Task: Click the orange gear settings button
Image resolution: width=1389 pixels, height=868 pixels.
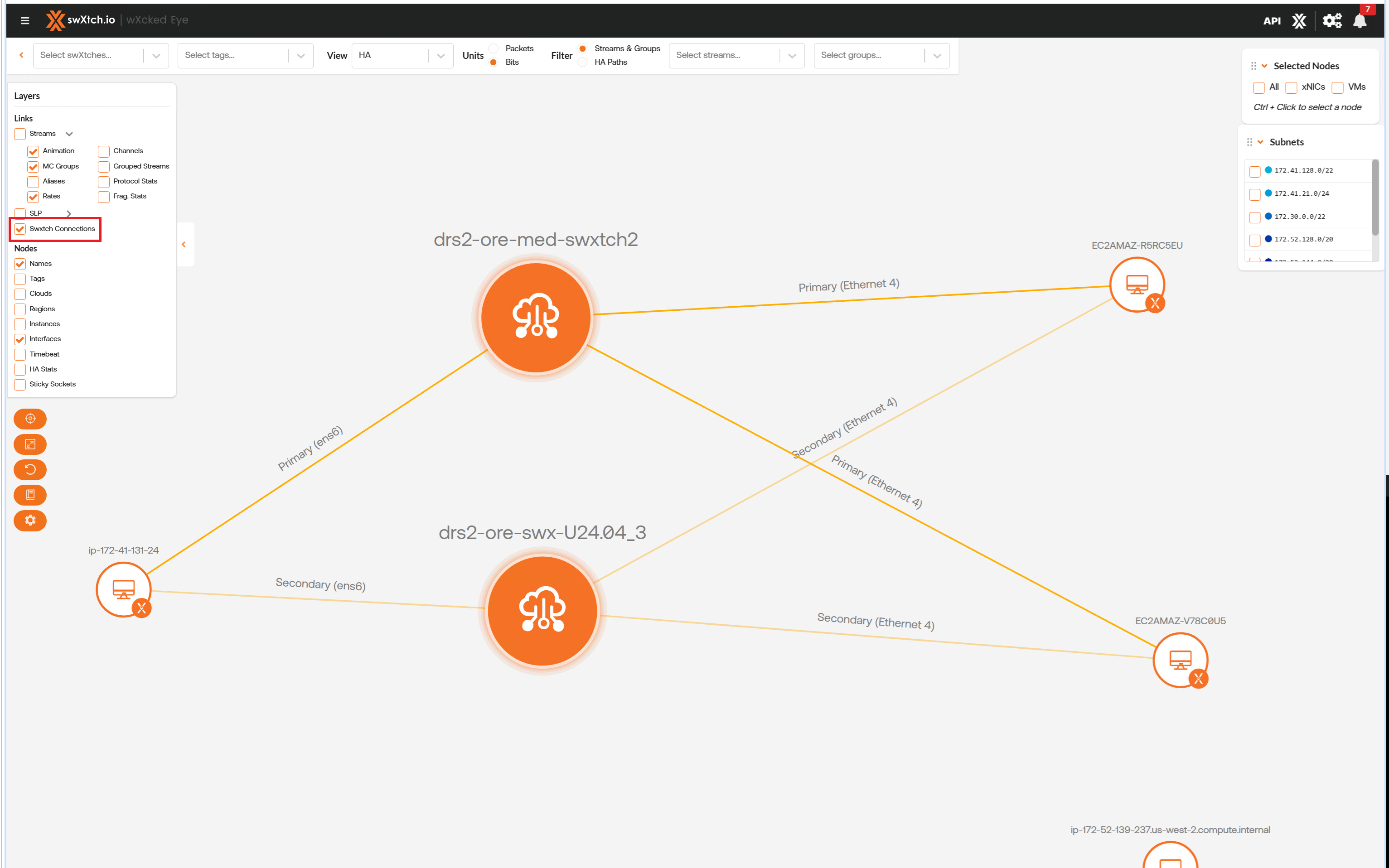Action: [x=30, y=520]
